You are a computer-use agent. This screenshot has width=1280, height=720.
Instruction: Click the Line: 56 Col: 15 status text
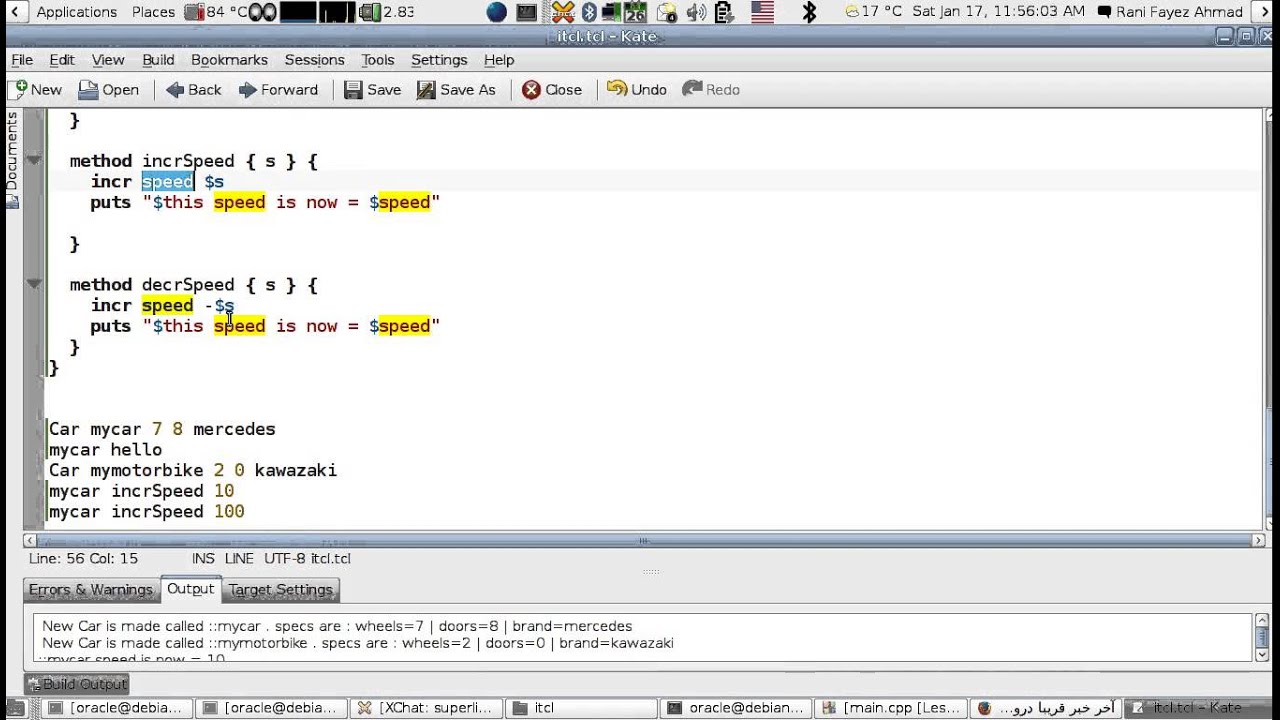point(84,559)
